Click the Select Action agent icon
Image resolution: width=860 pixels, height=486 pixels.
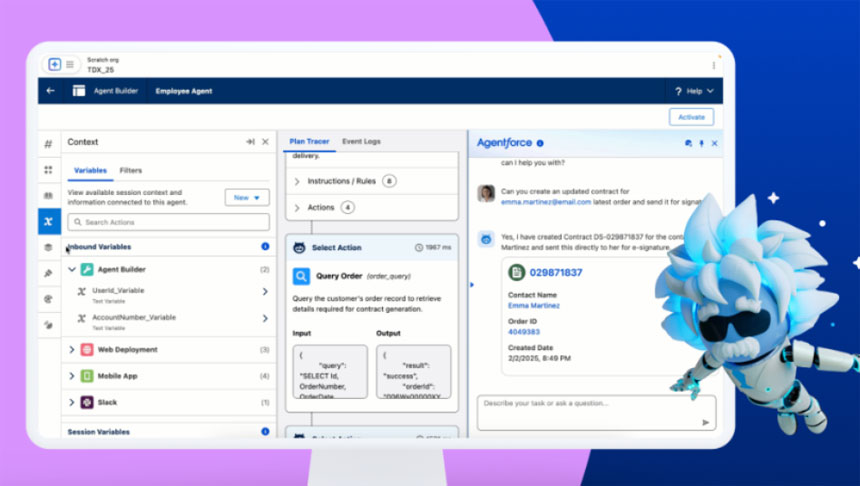coord(299,247)
